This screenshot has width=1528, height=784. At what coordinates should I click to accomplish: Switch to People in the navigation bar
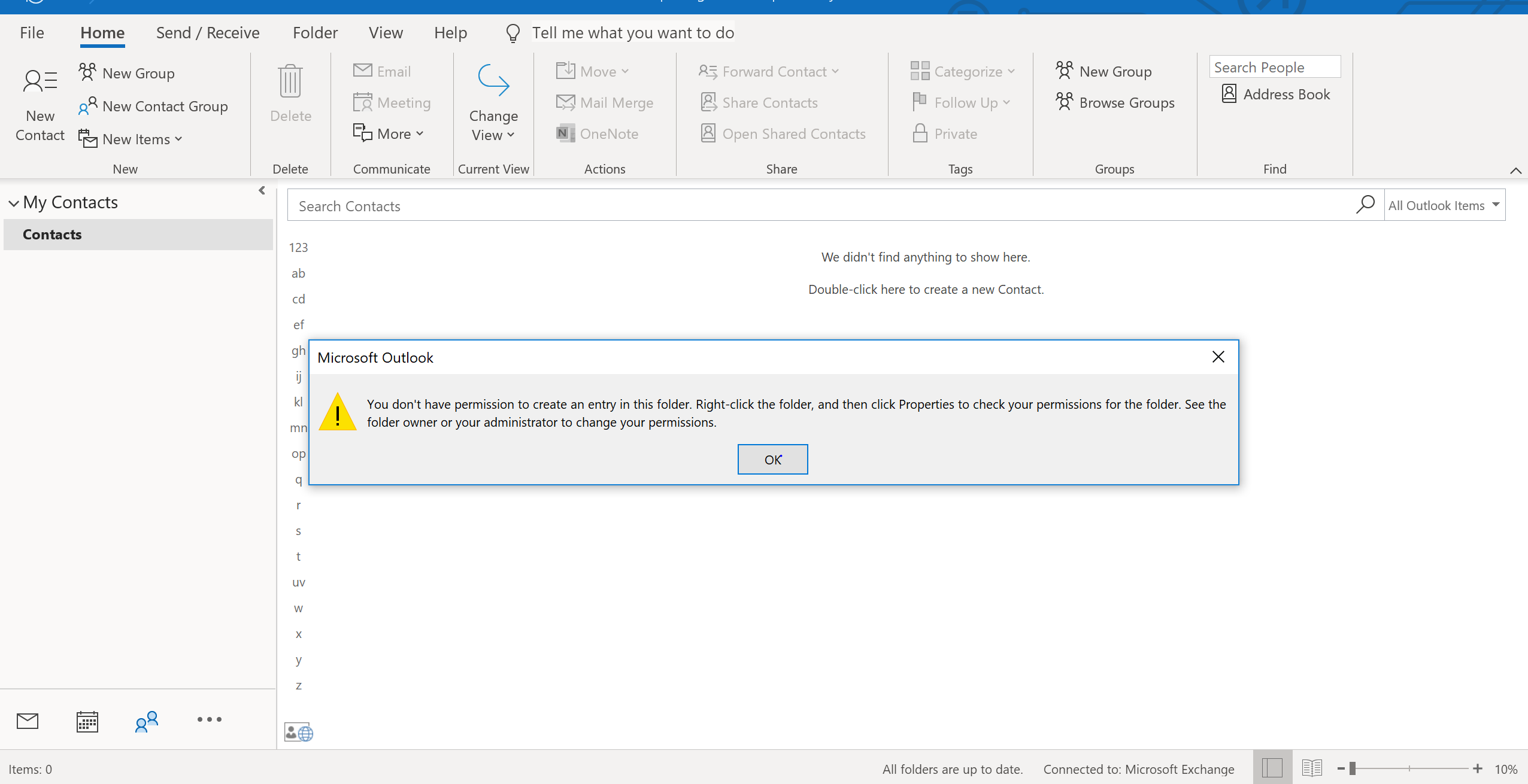point(147,721)
